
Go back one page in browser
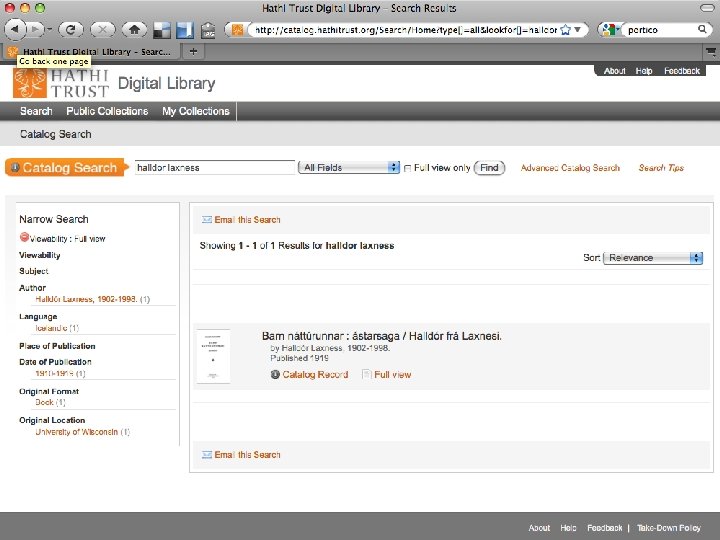tap(15, 29)
